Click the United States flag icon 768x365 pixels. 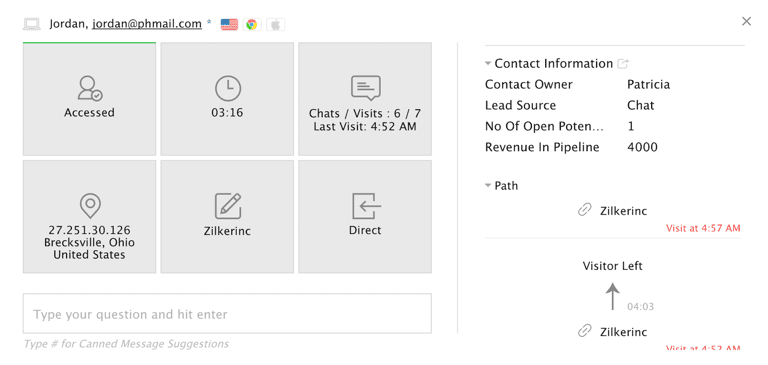click(229, 24)
